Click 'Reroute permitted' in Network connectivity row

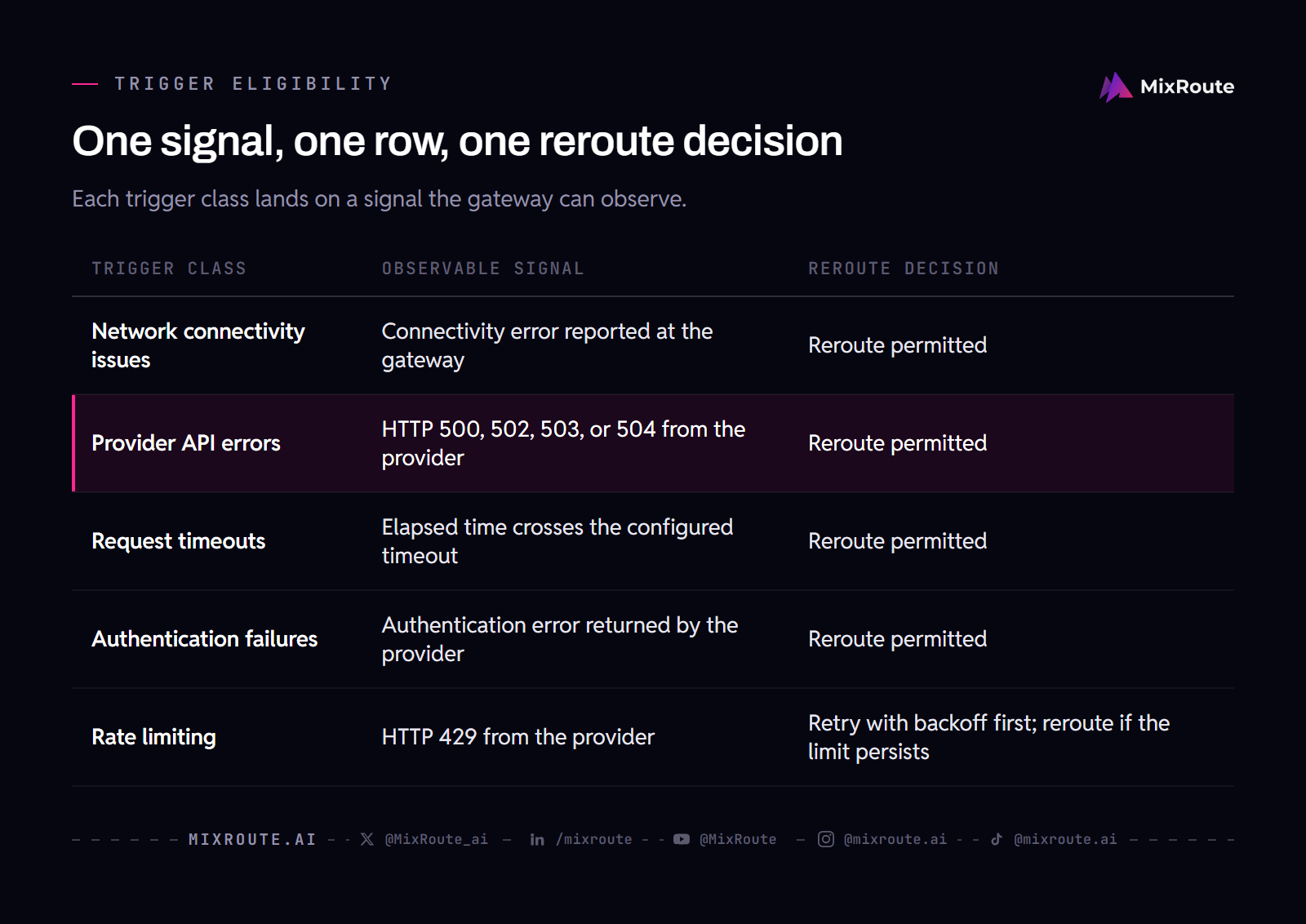[x=898, y=345]
